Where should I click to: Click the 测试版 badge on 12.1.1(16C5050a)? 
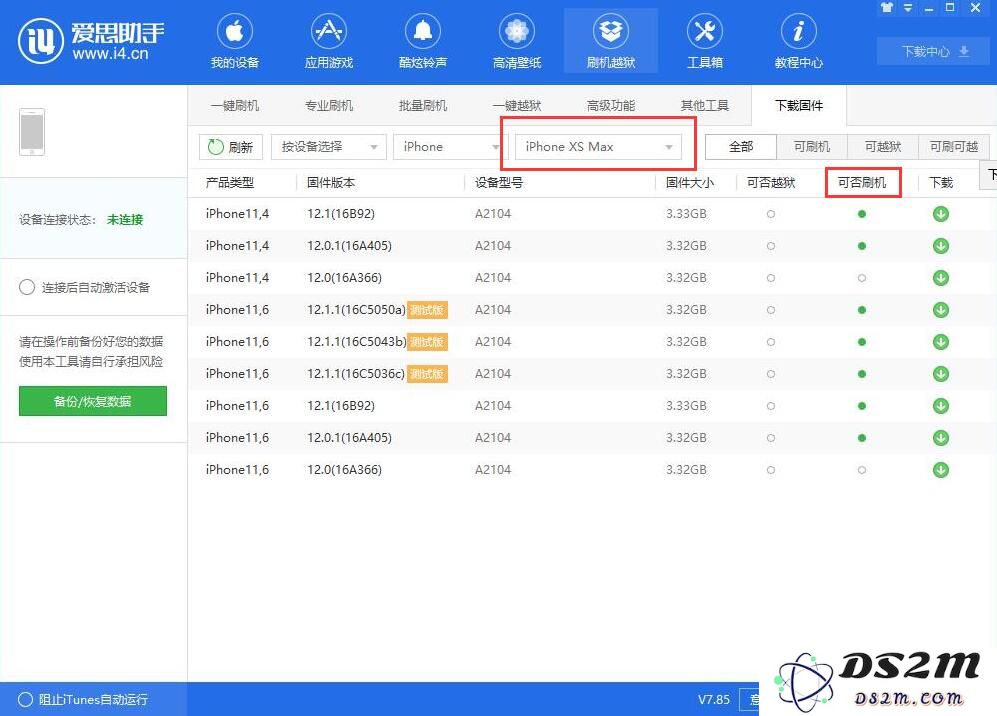427,310
